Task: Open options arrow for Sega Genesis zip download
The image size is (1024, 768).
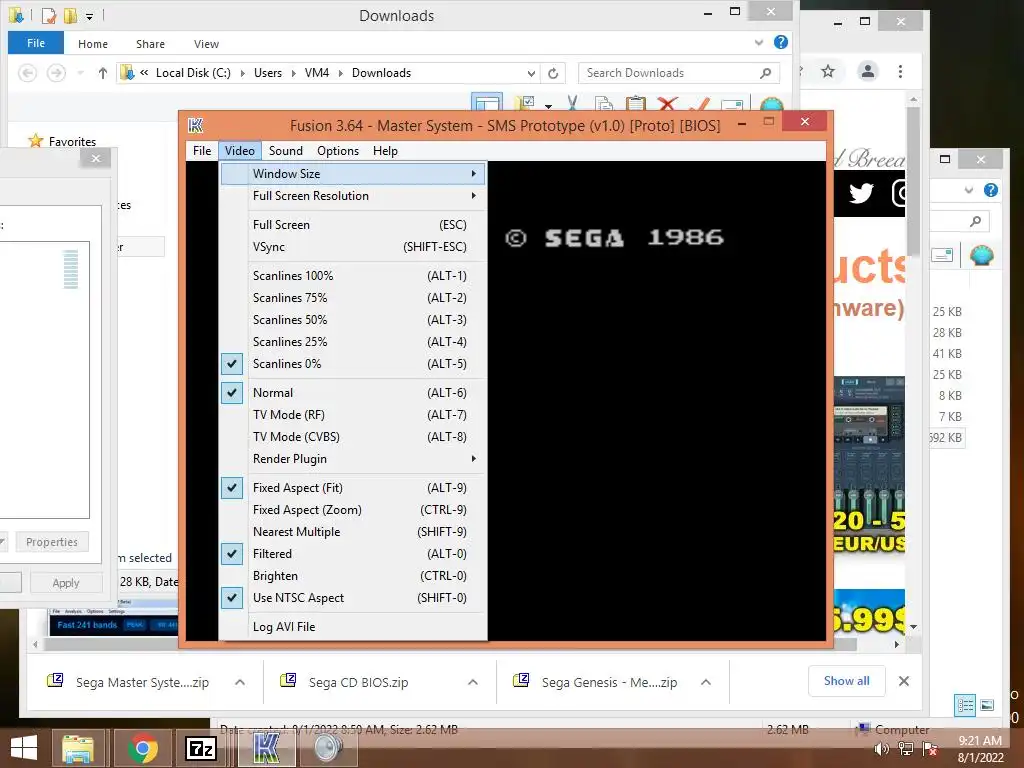Action: (x=706, y=682)
